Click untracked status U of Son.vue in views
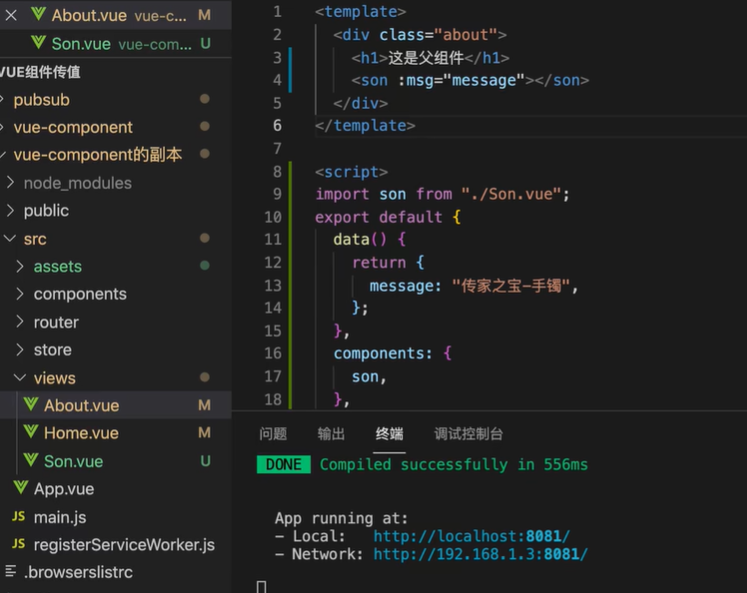747x593 pixels. [205, 461]
